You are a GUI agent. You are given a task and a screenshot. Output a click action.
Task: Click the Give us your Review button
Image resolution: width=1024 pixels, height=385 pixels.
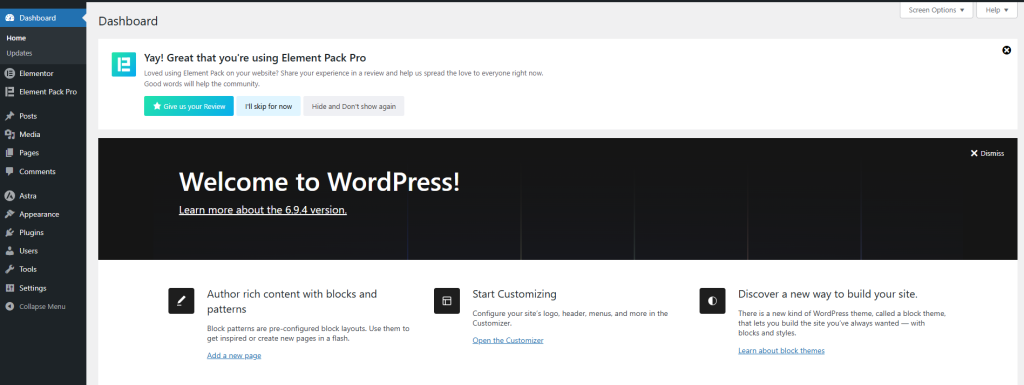point(189,106)
